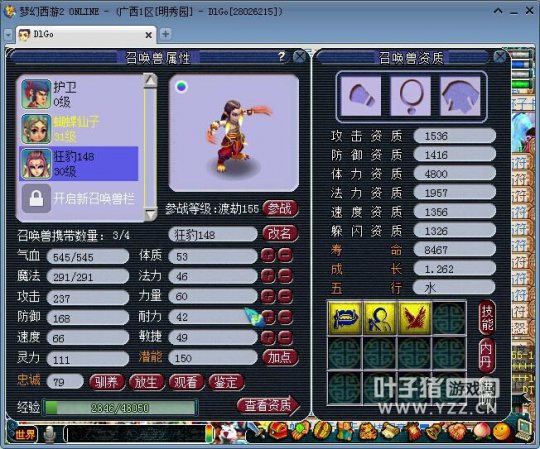Open the peach icon in bottom toolbar
This screenshot has height=449, width=540.
(480, 431)
